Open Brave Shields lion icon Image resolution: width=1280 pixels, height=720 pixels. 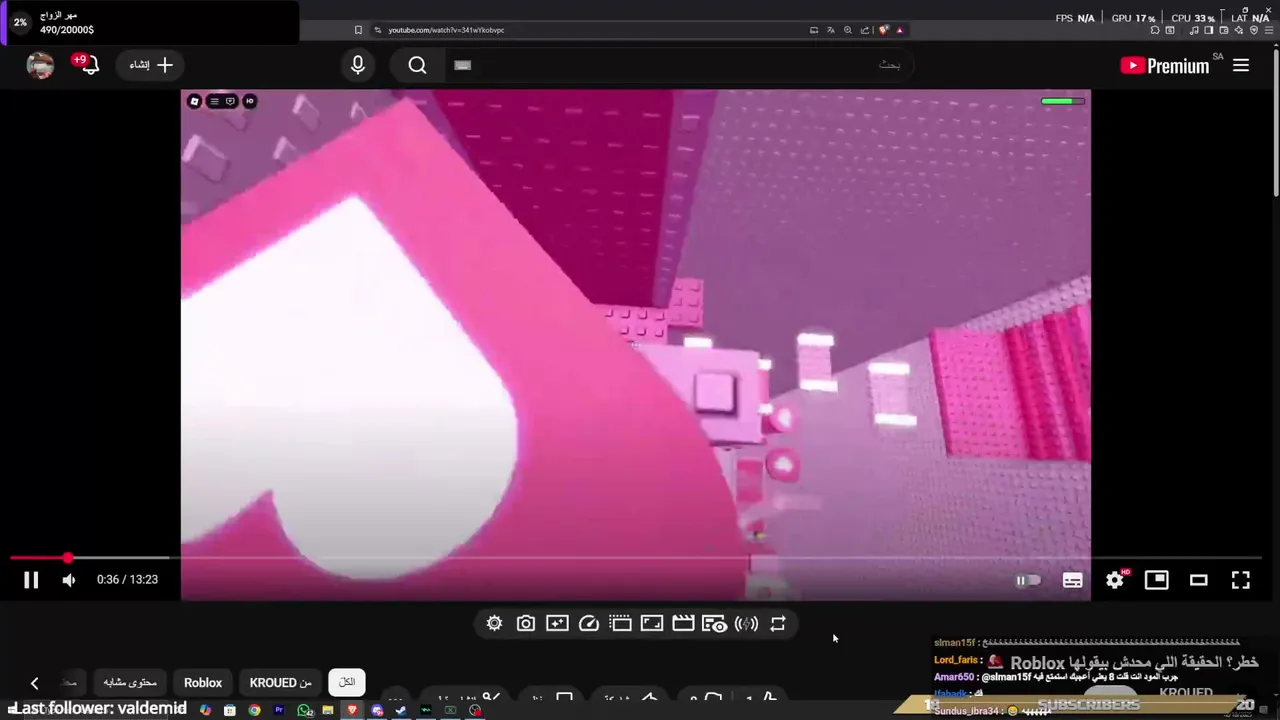pyautogui.click(x=883, y=30)
